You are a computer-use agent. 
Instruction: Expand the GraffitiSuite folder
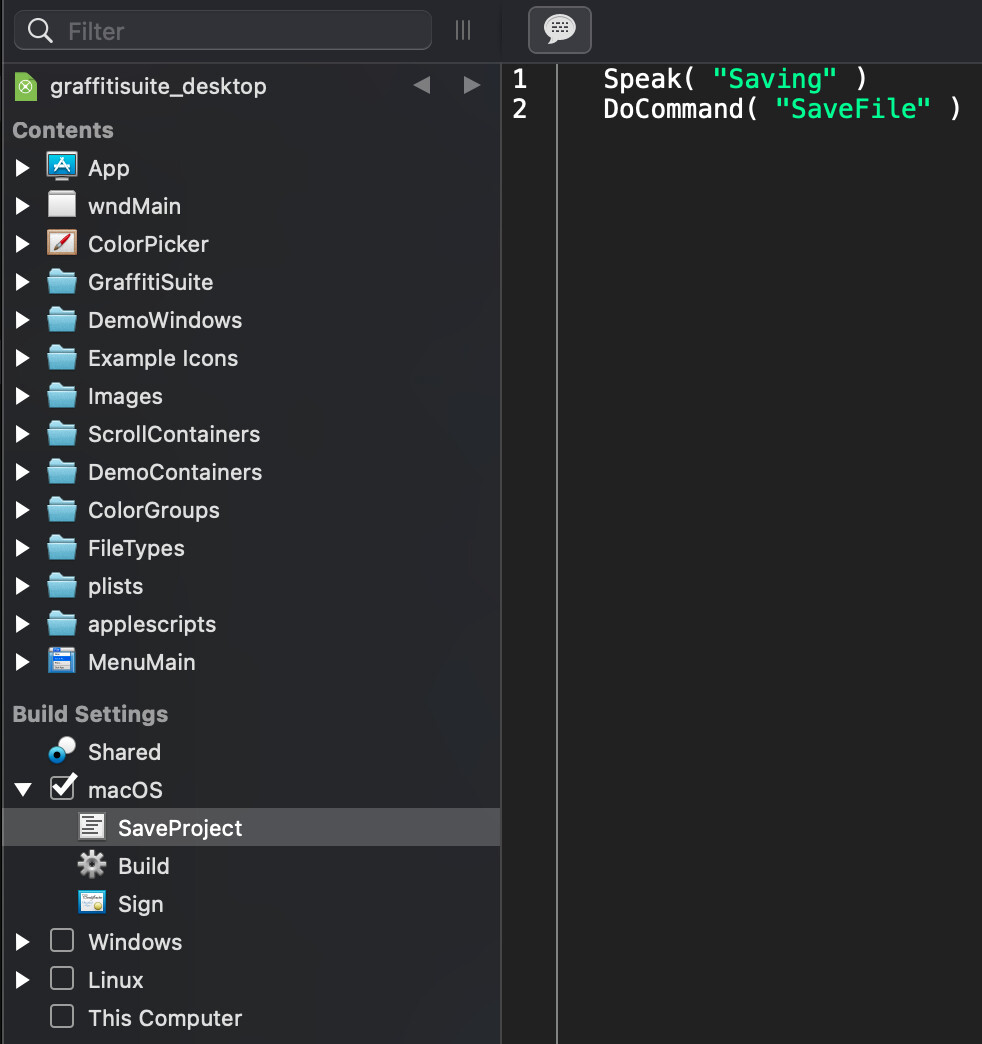[23, 282]
